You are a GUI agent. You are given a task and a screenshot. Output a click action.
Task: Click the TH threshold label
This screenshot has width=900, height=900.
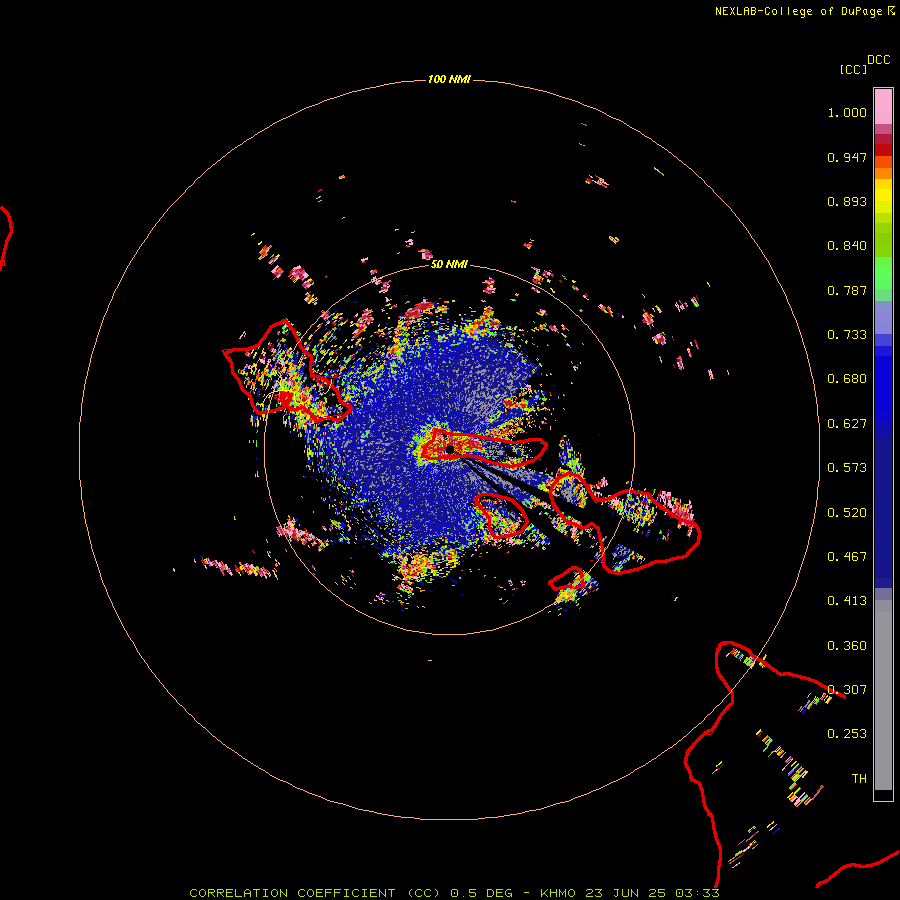click(x=859, y=779)
